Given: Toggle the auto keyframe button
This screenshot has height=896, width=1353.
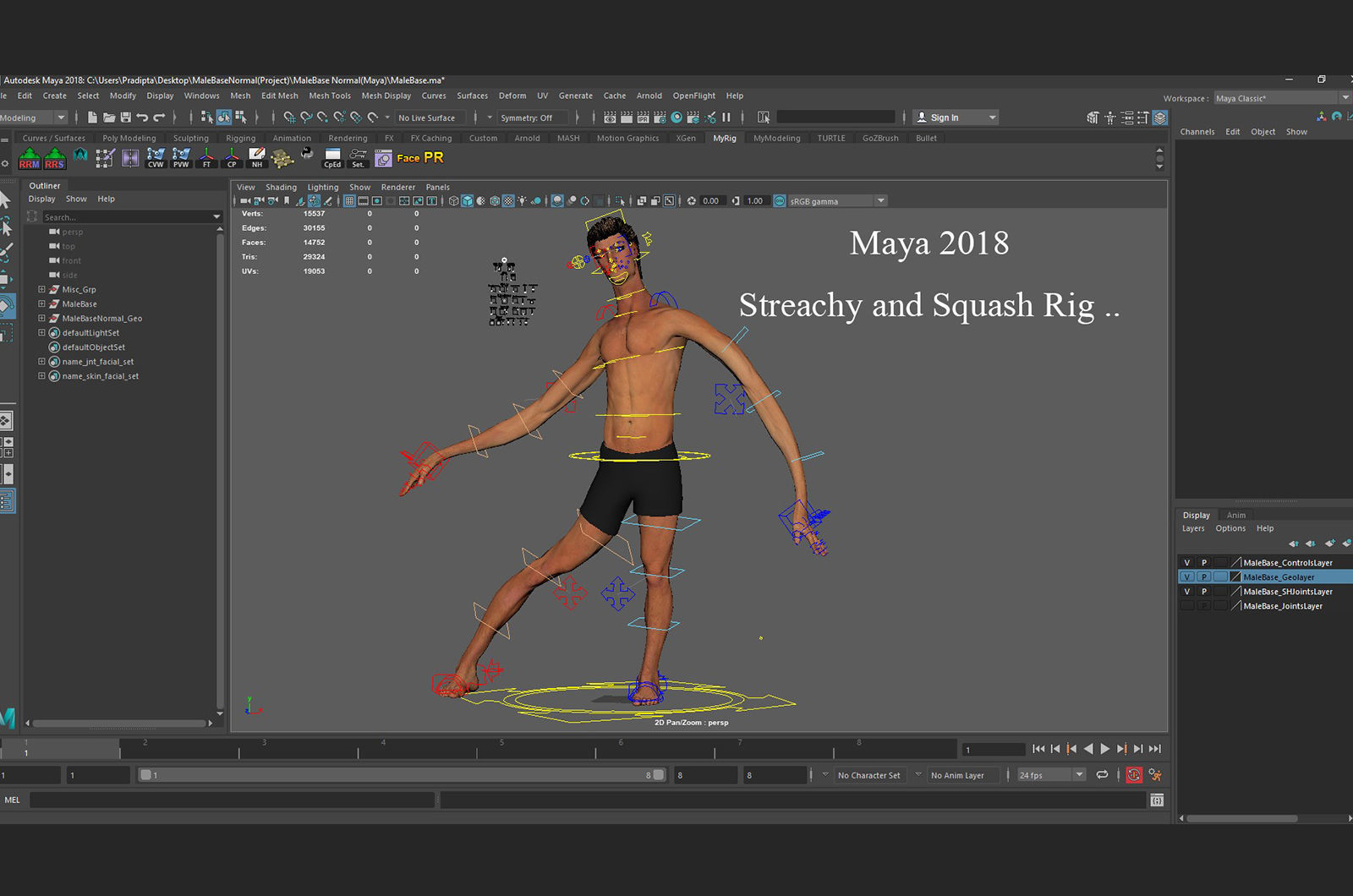Looking at the screenshot, I should (1134, 775).
